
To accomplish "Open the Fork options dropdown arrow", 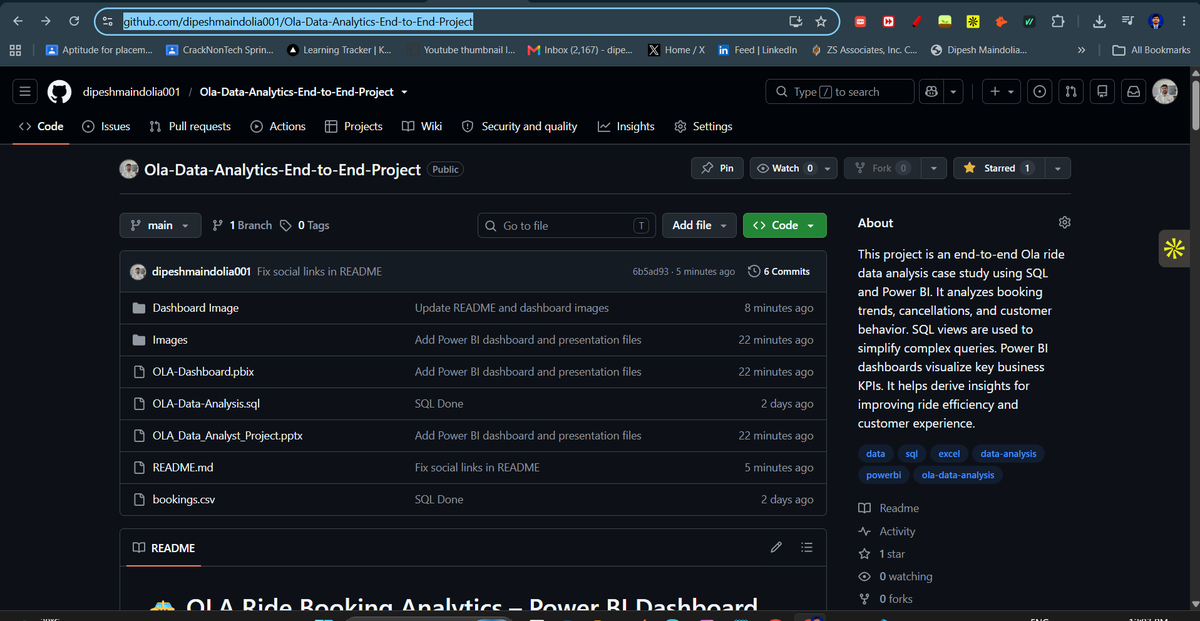I will tap(932, 168).
